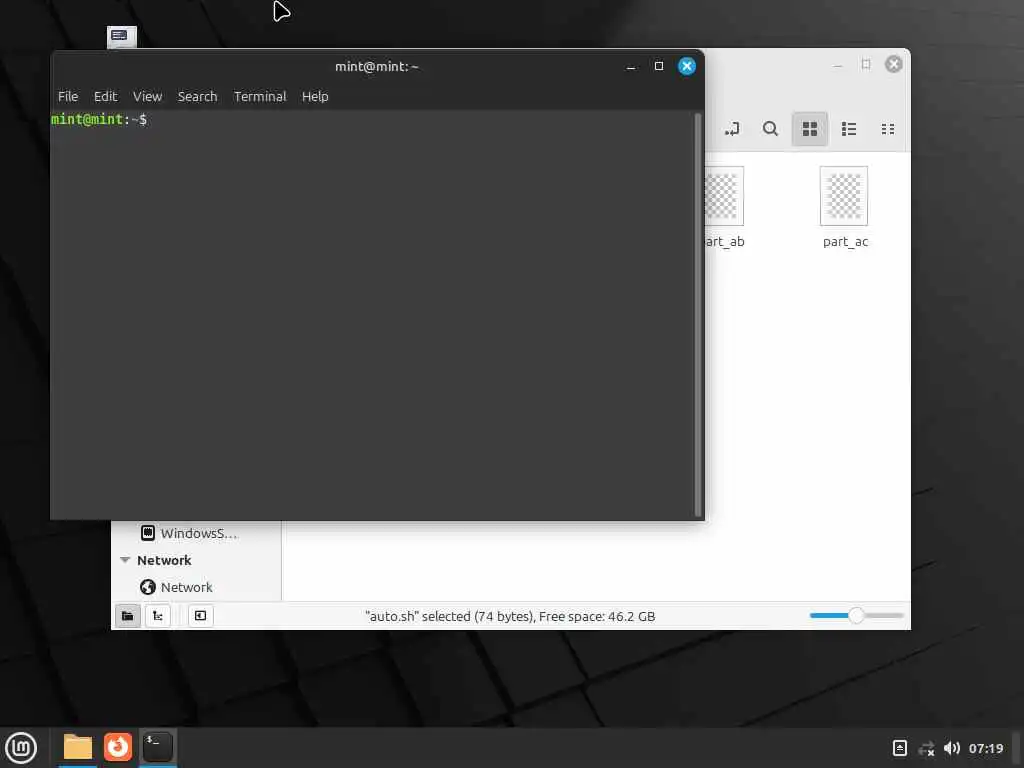The image size is (1024, 768).
Task: Switch file manager to icon view
Action: 810,129
